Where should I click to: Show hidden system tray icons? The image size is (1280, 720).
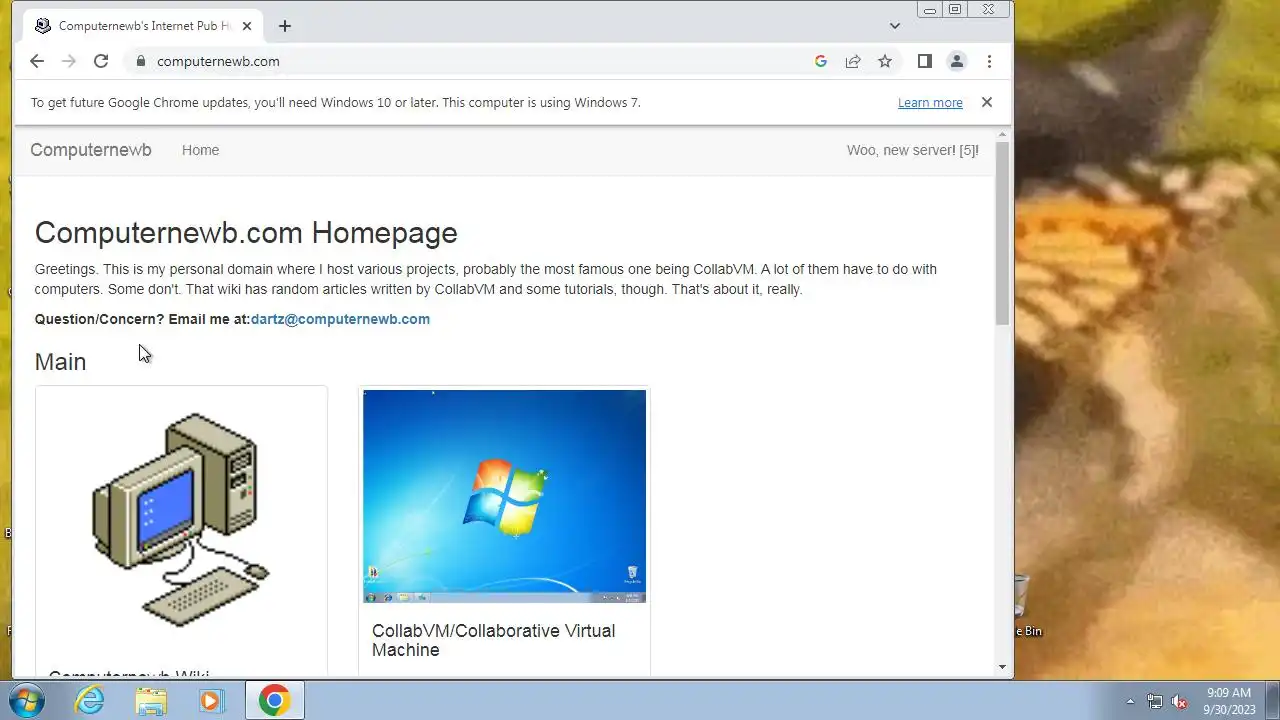point(1130,701)
